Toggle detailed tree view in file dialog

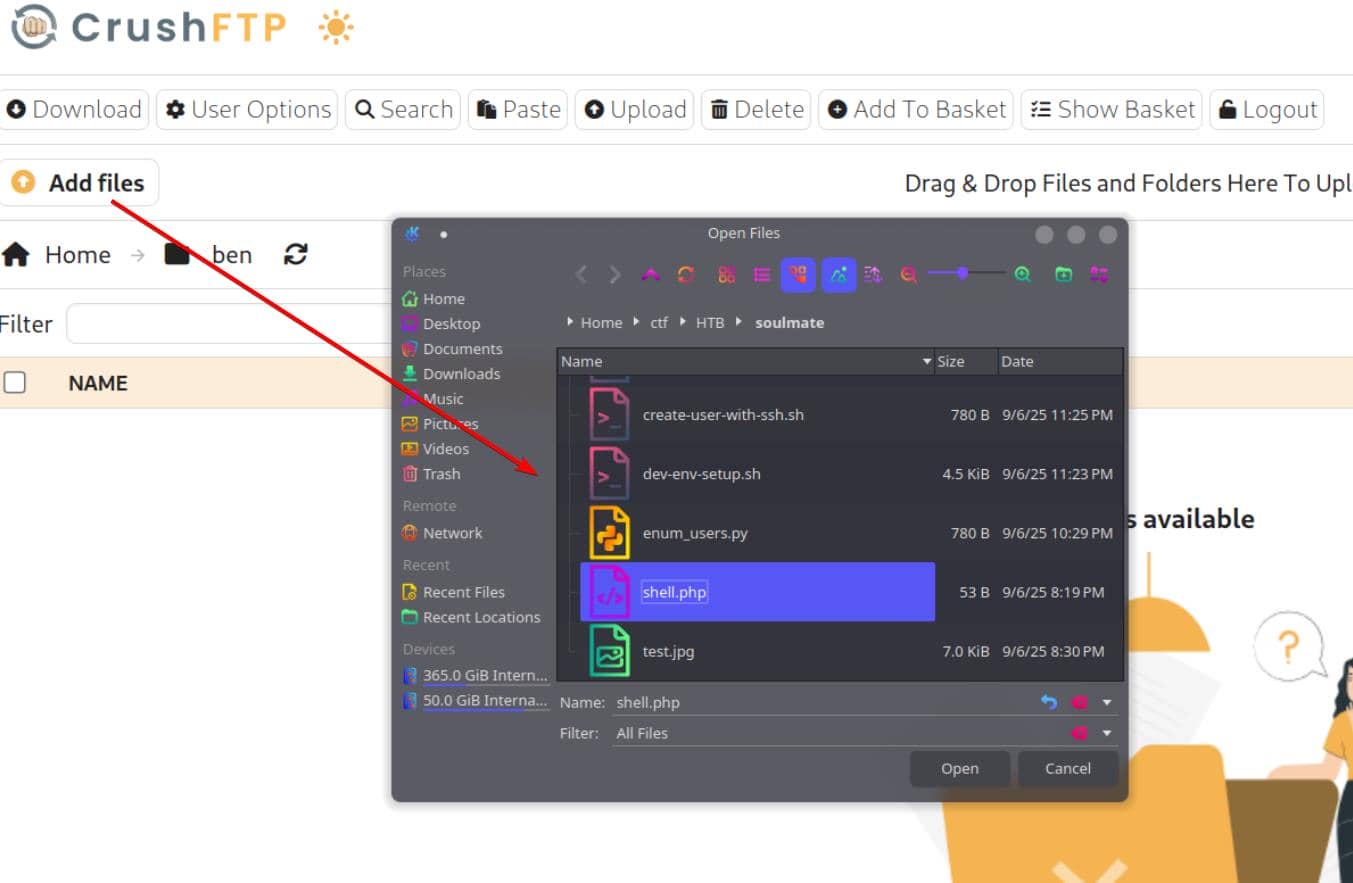tap(798, 274)
